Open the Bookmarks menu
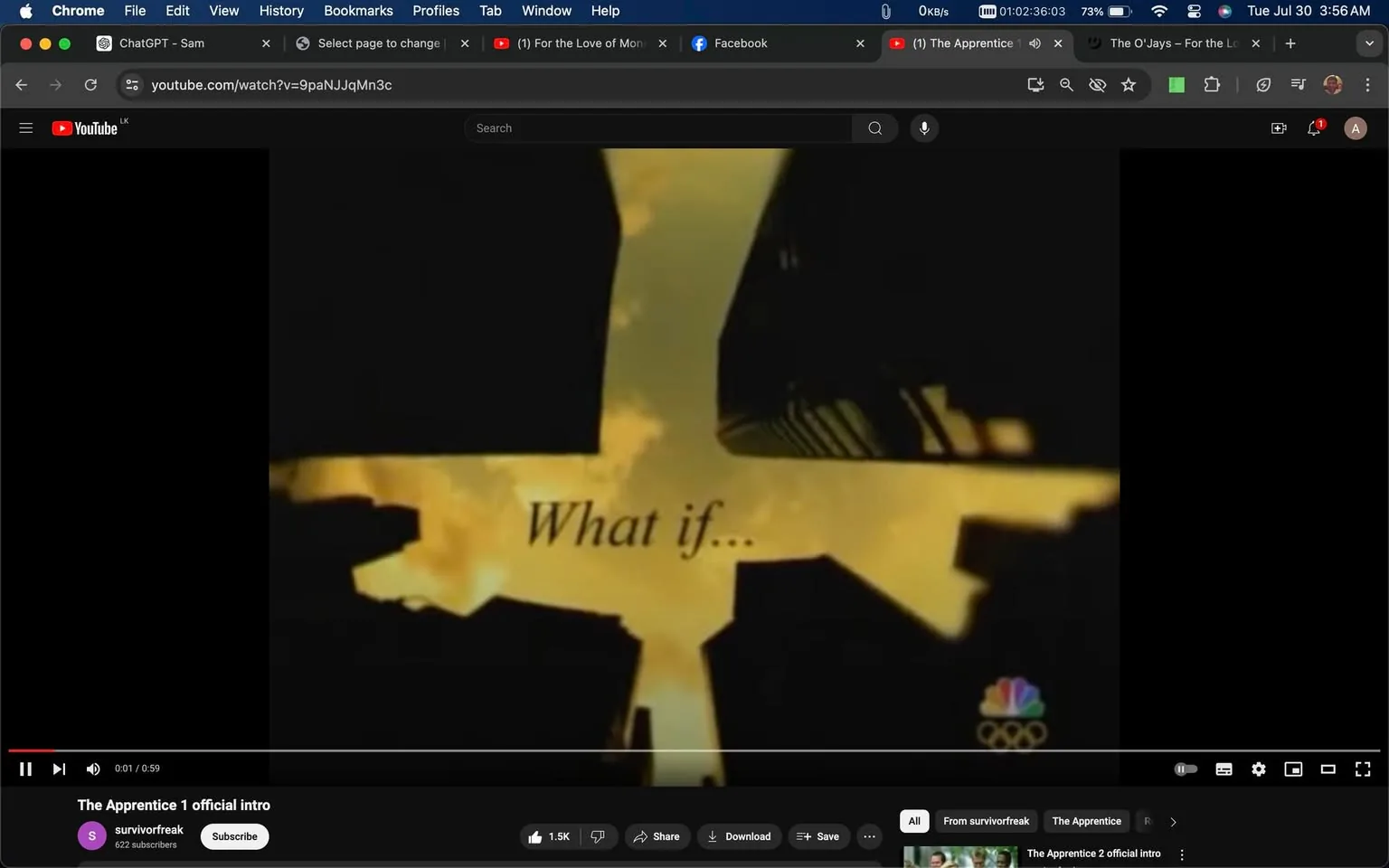This screenshot has height=868, width=1389. click(x=358, y=10)
